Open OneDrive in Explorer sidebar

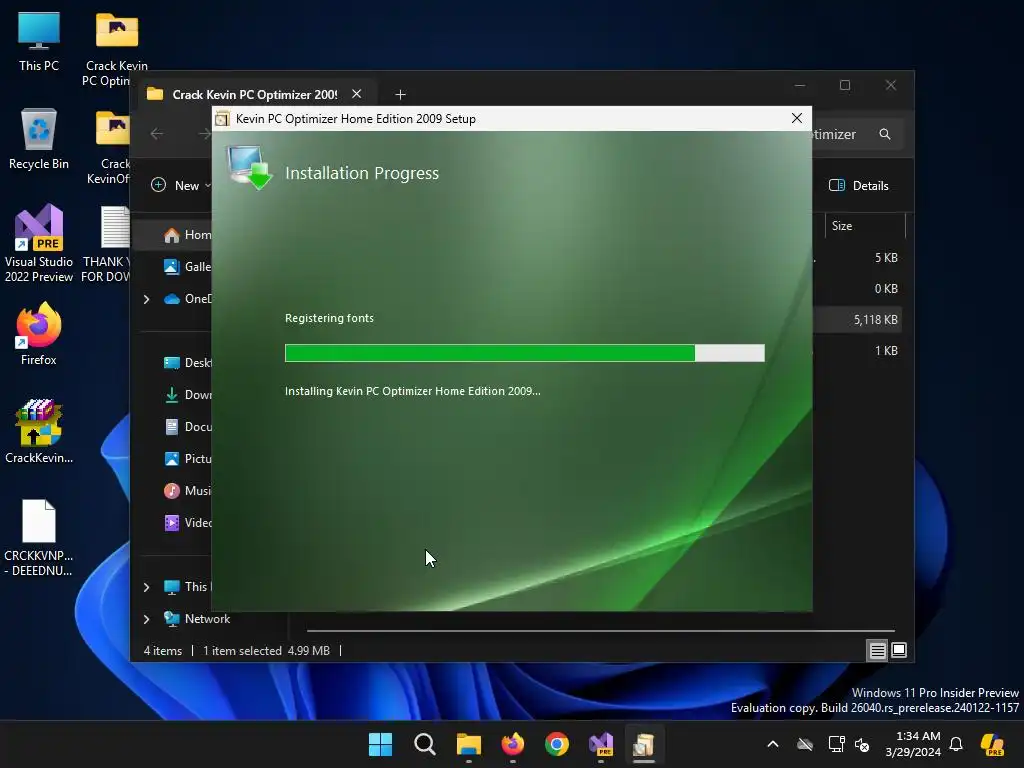pyautogui.click(x=187, y=298)
